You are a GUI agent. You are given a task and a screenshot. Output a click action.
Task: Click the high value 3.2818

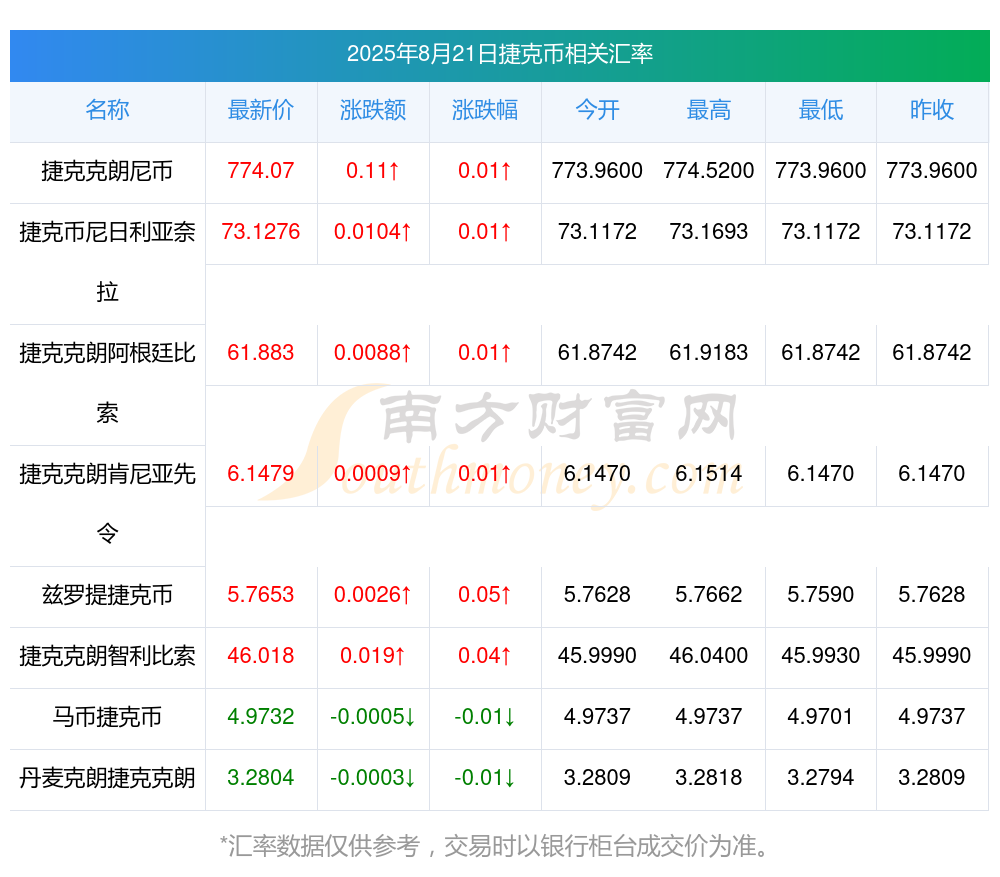709,778
